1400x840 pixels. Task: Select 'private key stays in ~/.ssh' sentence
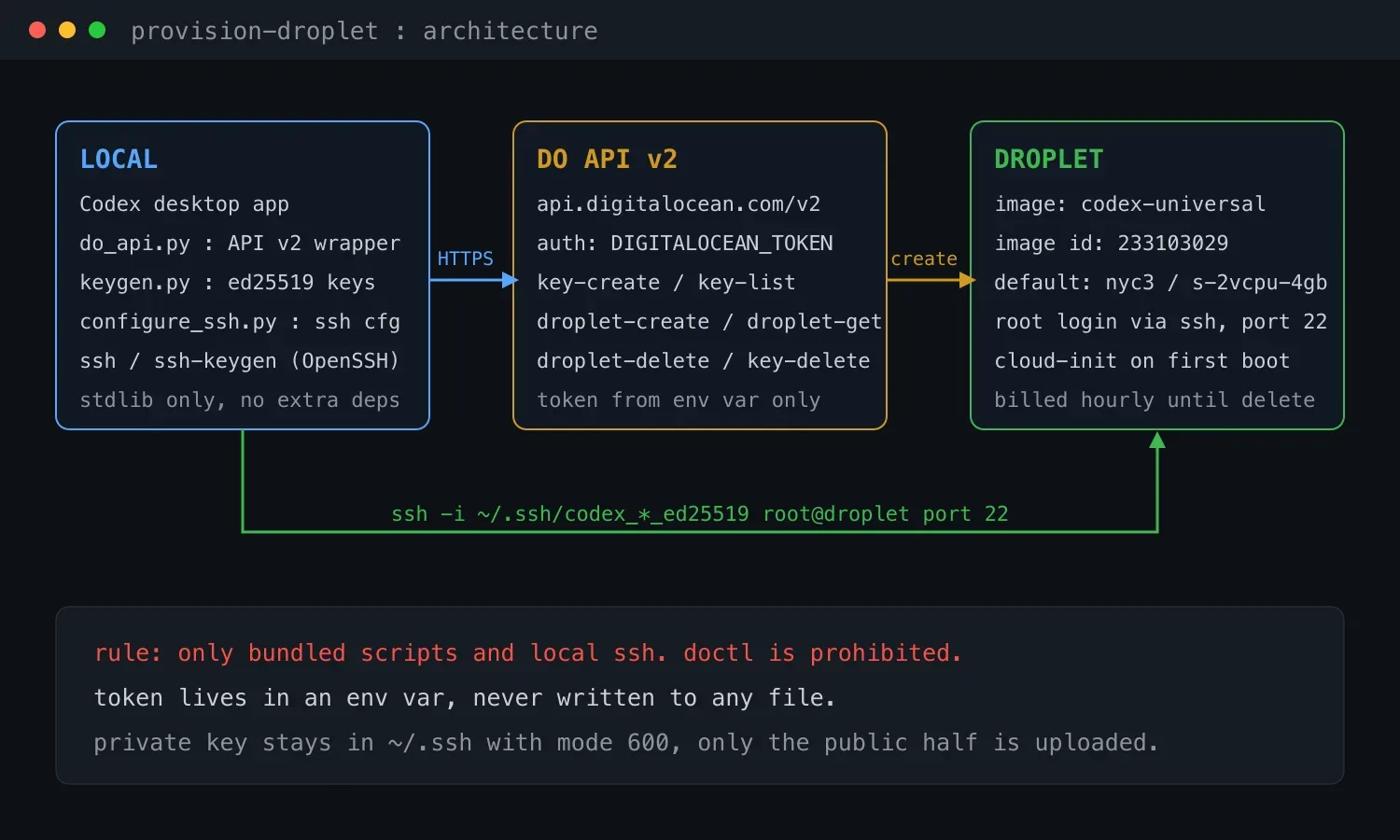point(626,743)
